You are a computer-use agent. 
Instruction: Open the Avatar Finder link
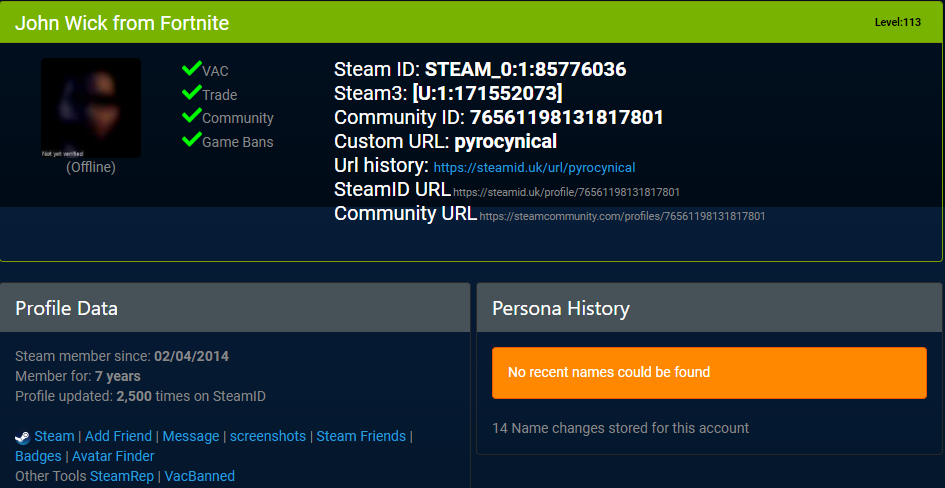tap(113, 456)
